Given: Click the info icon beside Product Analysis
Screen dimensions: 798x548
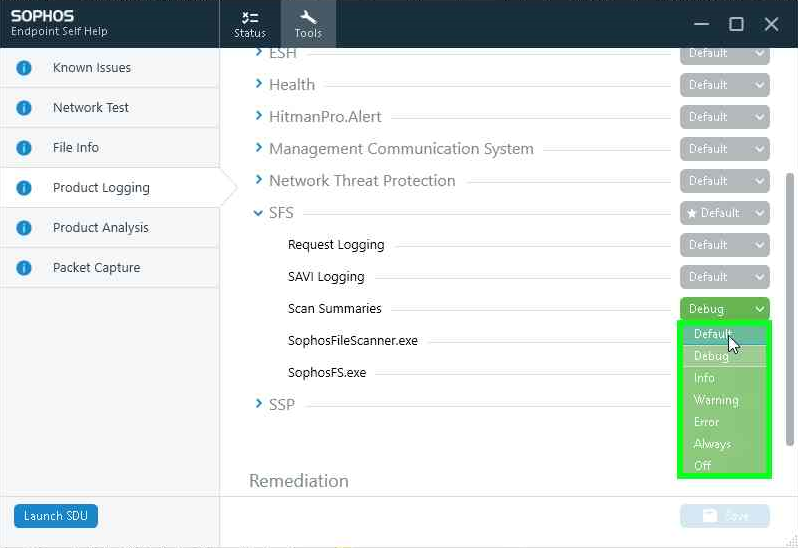Looking at the screenshot, I should 24,228.
